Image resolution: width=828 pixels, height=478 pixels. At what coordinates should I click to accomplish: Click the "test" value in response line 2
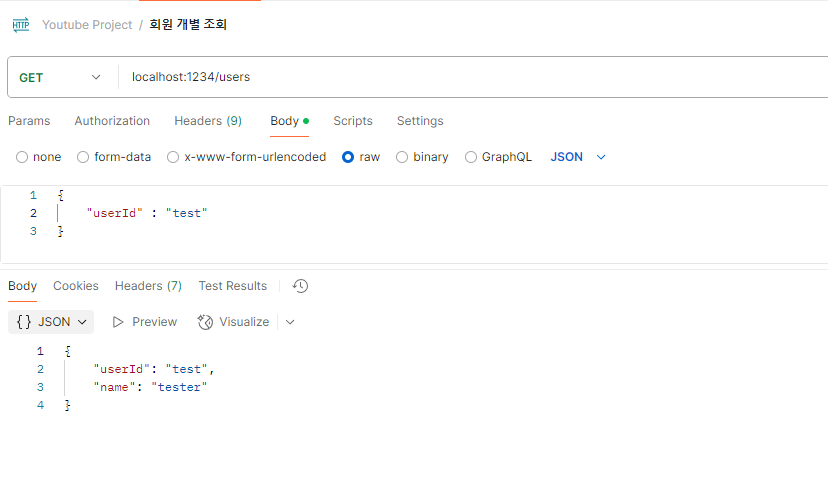pos(186,369)
